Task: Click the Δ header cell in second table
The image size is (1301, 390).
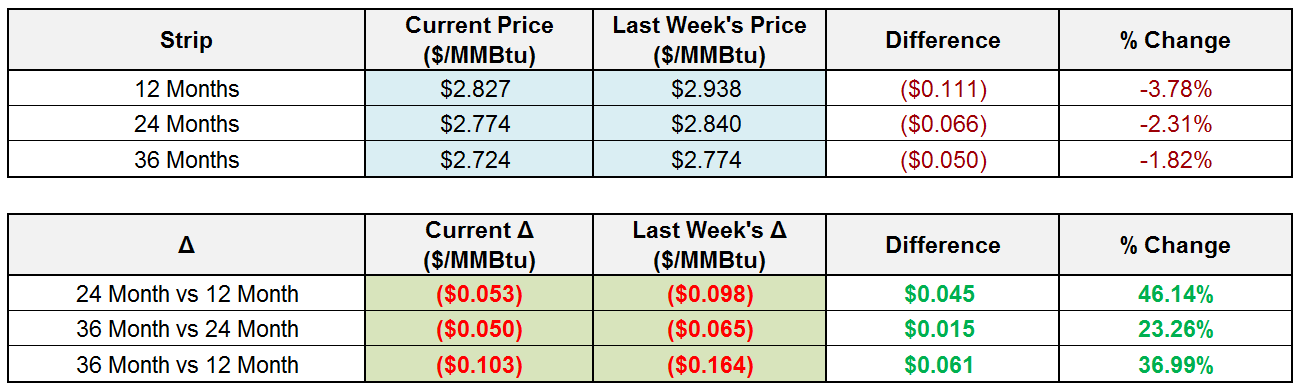Action: coord(187,245)
